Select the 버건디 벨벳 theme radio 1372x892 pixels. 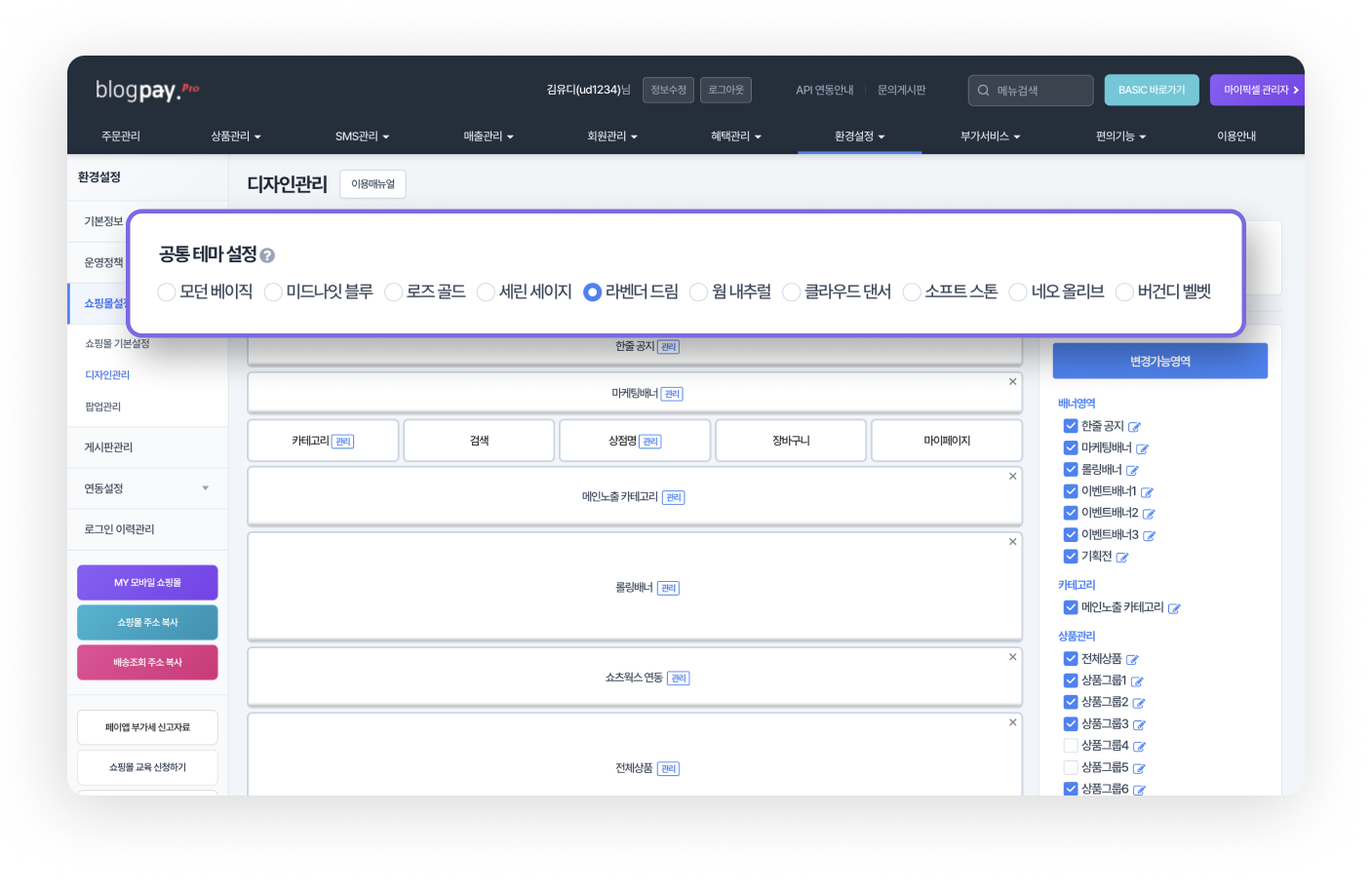1124,291
